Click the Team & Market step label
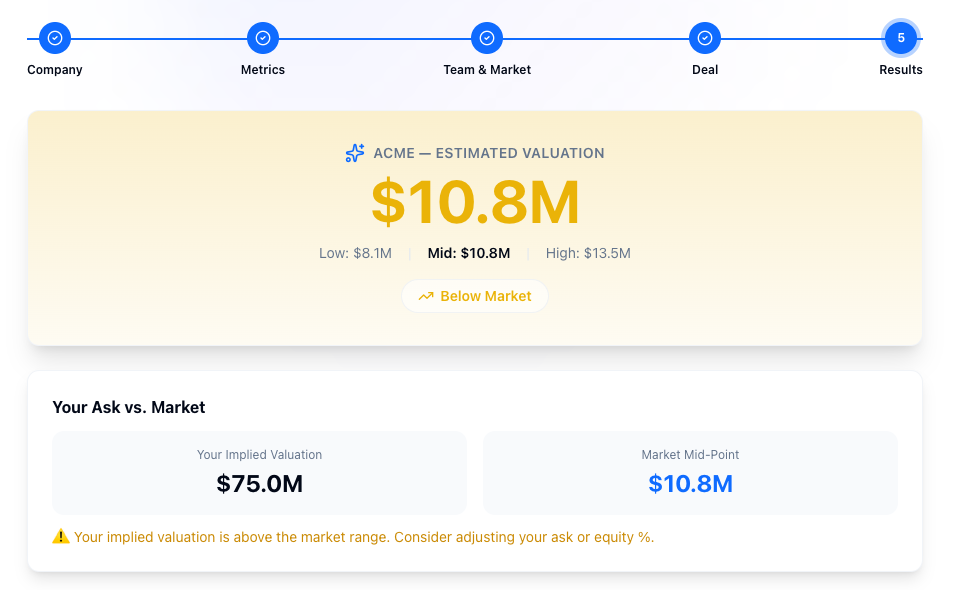 (487, 70)
